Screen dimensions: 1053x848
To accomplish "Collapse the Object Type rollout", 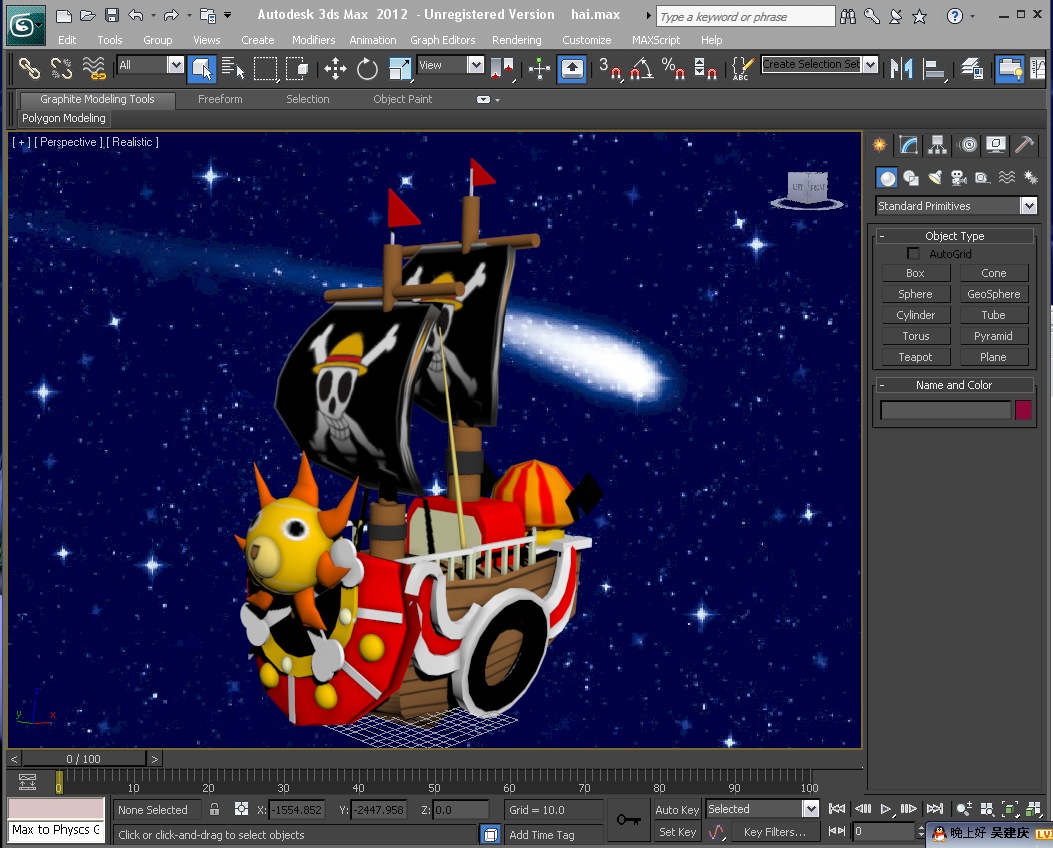I will coord(954,236).
